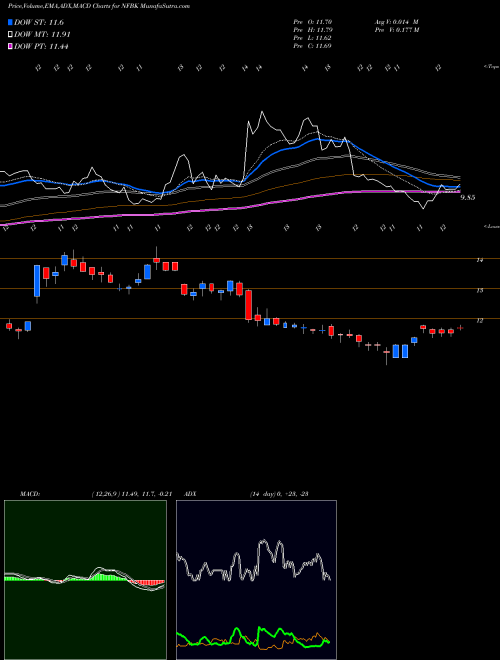Open the dark blue ADX chart panel
Image resolution: width=500 pixels, height=660 pixels.
point(256,580)
